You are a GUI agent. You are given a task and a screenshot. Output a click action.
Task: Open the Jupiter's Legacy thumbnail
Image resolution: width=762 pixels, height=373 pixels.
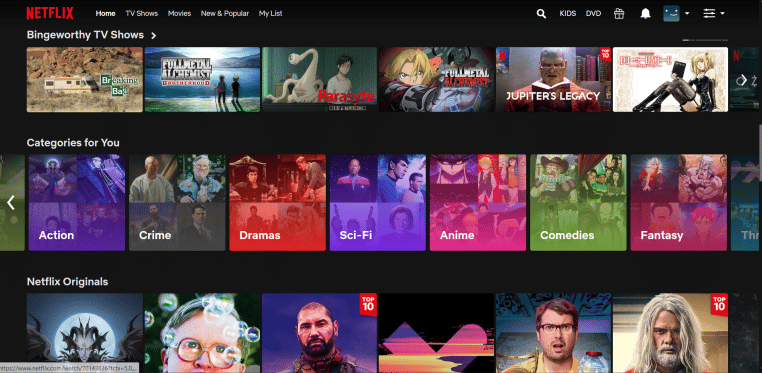coord(554,79)
